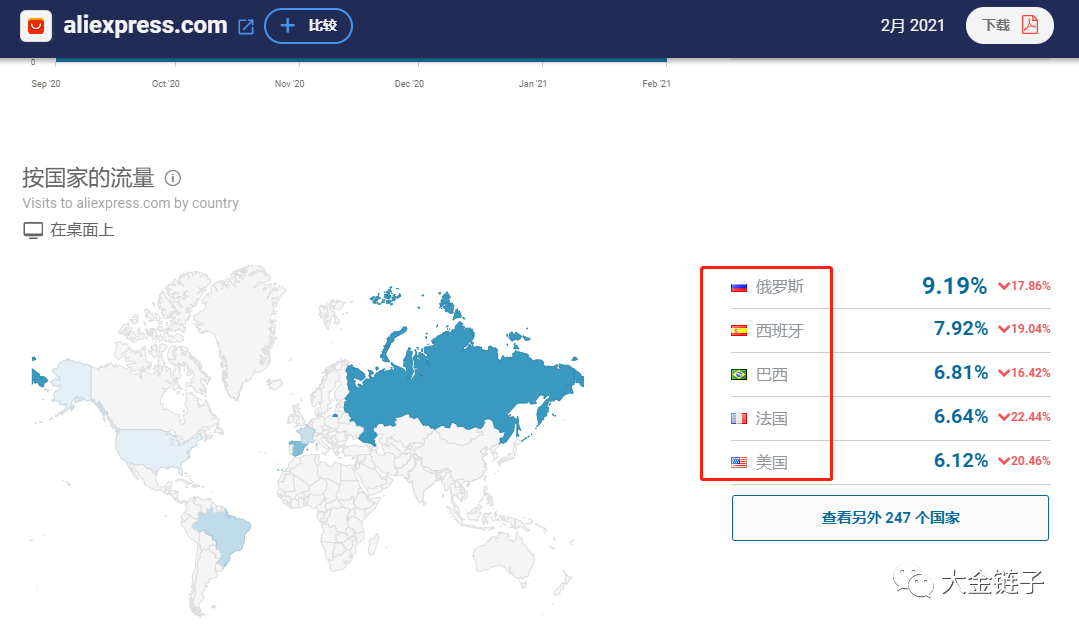Click the 6.64% traffic share value
Screen dimensions: 1079x629
pos(961,417)
